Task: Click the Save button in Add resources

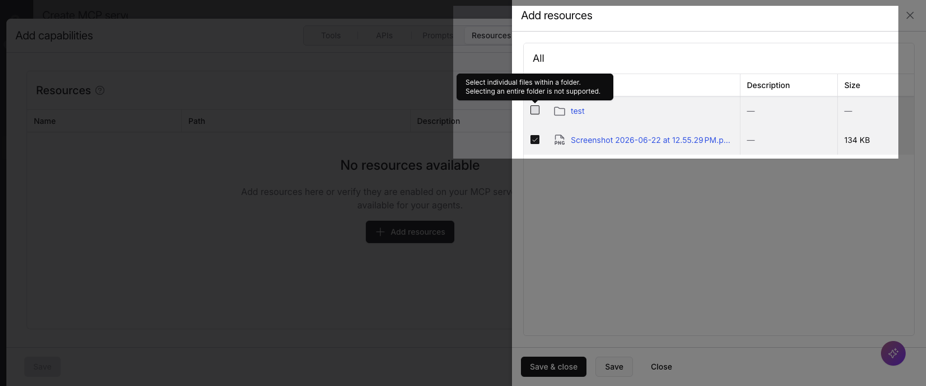Action: [614, 367]
